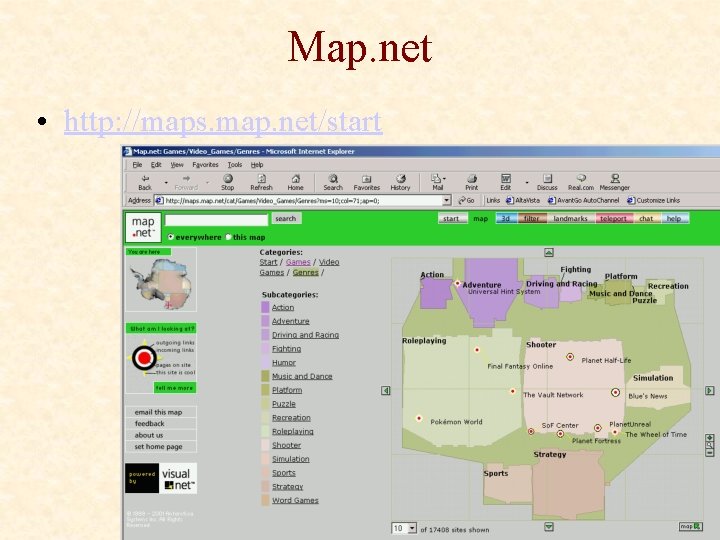
Task: Pan the map down with bottom arrow
Action: point(549,526)
